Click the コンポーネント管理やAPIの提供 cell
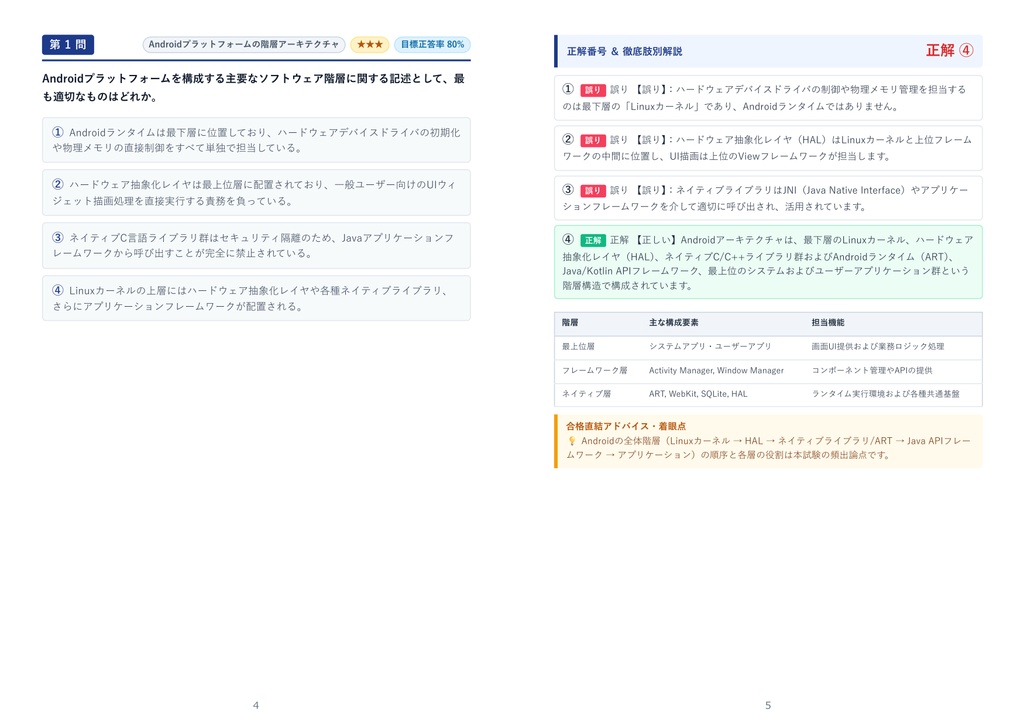 [872, 370]
